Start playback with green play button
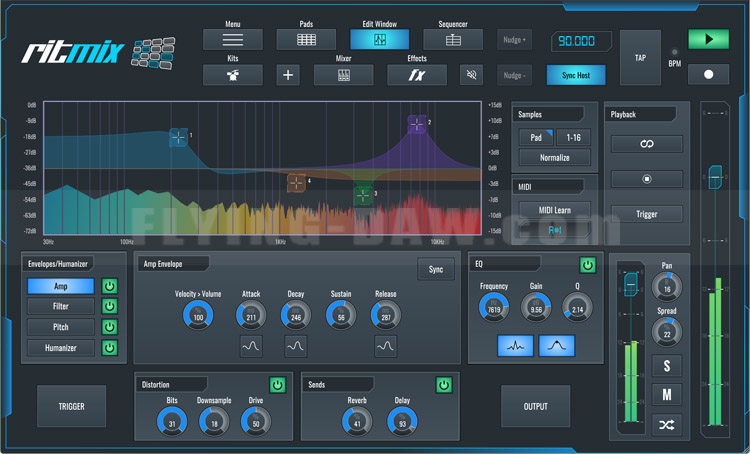The width and height of the screenshot is (750, 454). 708,39
